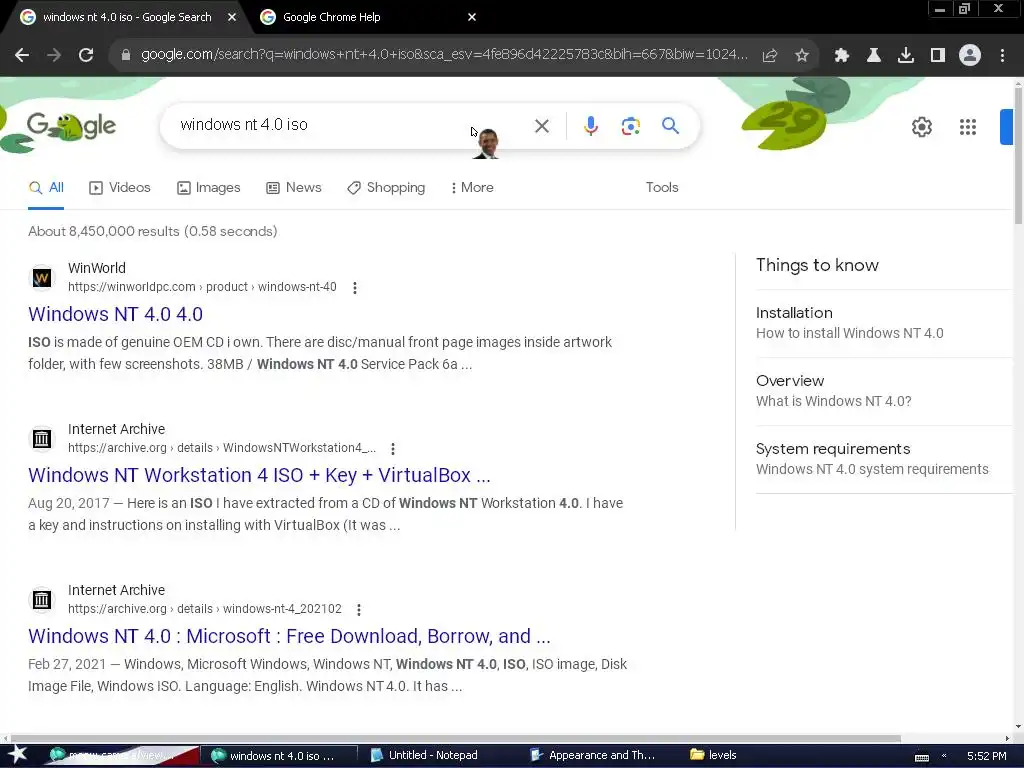Click the keyboard icon in system tray
This screenshot has height=768, width=1024.
pos(921,756)
